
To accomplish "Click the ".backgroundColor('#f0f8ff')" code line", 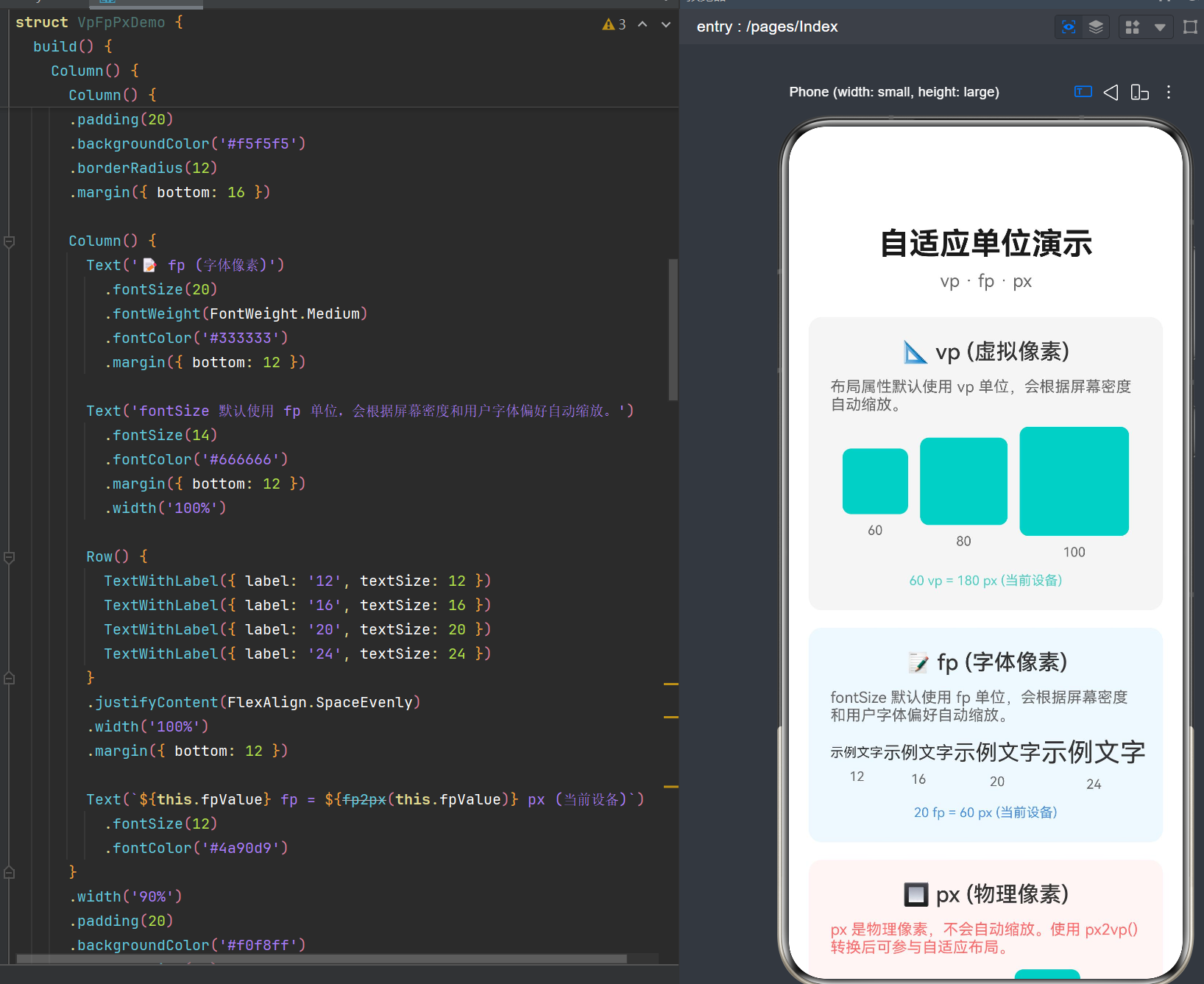I will tap(188, 945).
